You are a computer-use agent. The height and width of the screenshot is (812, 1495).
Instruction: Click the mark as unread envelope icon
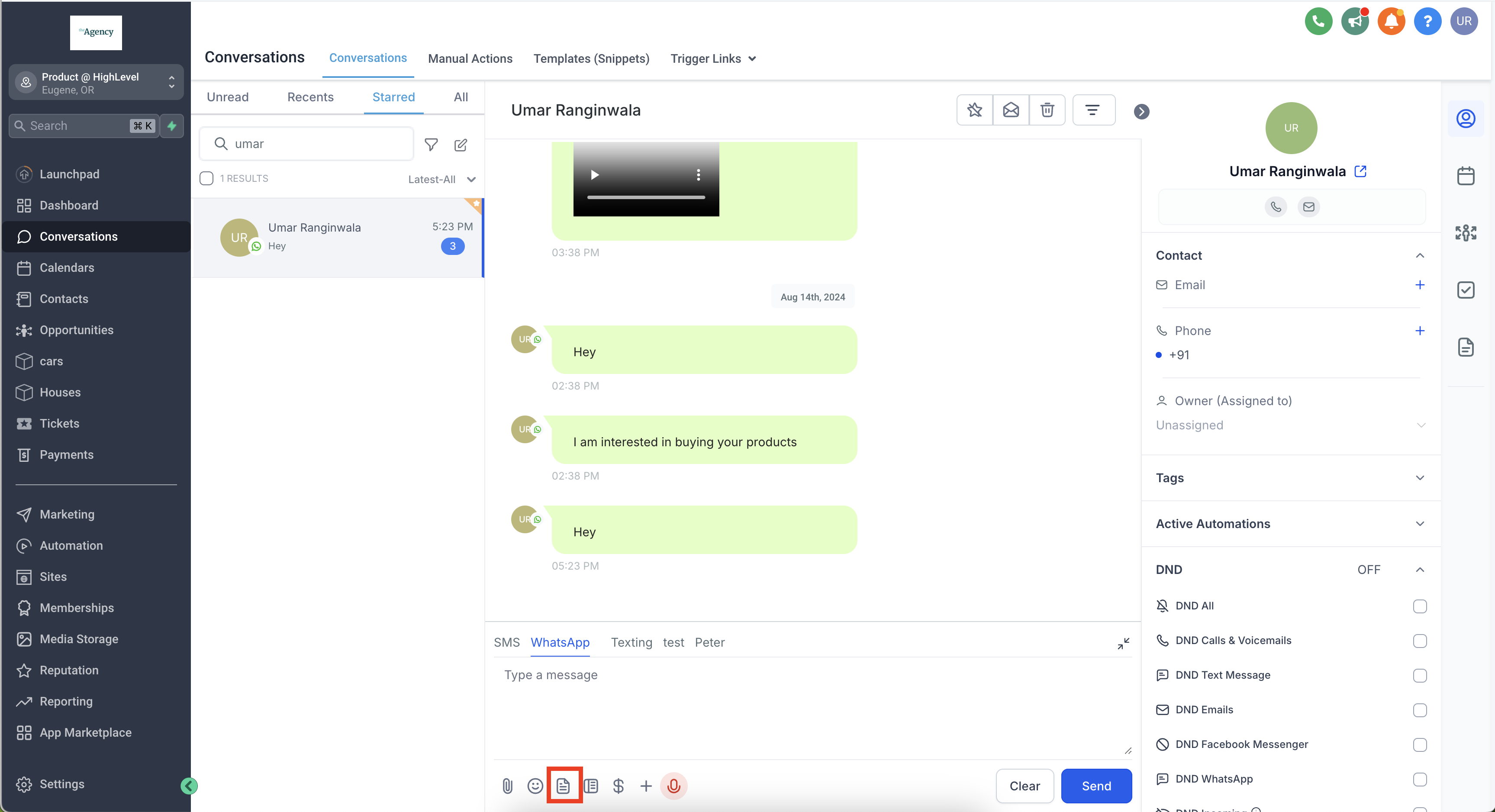click(x=1010, y=110)
